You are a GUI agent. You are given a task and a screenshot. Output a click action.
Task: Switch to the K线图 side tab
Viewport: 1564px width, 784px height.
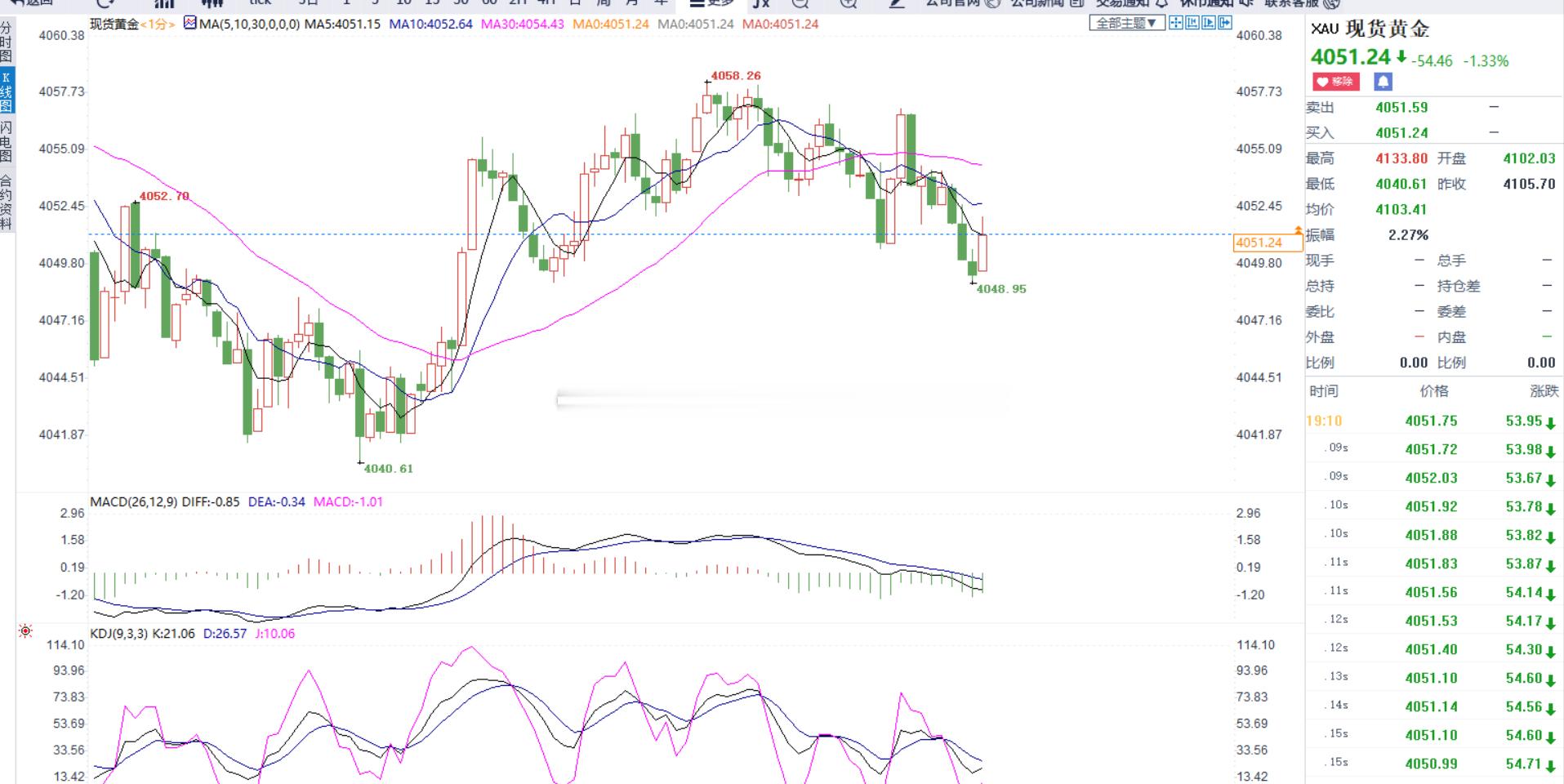[x=7, y=91]
